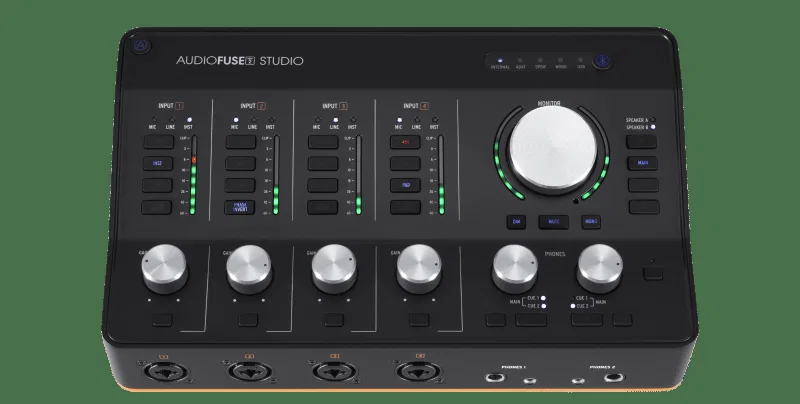Toggle the red 48V button on Input 4
800x404 pixels.
tap(405, 142)
